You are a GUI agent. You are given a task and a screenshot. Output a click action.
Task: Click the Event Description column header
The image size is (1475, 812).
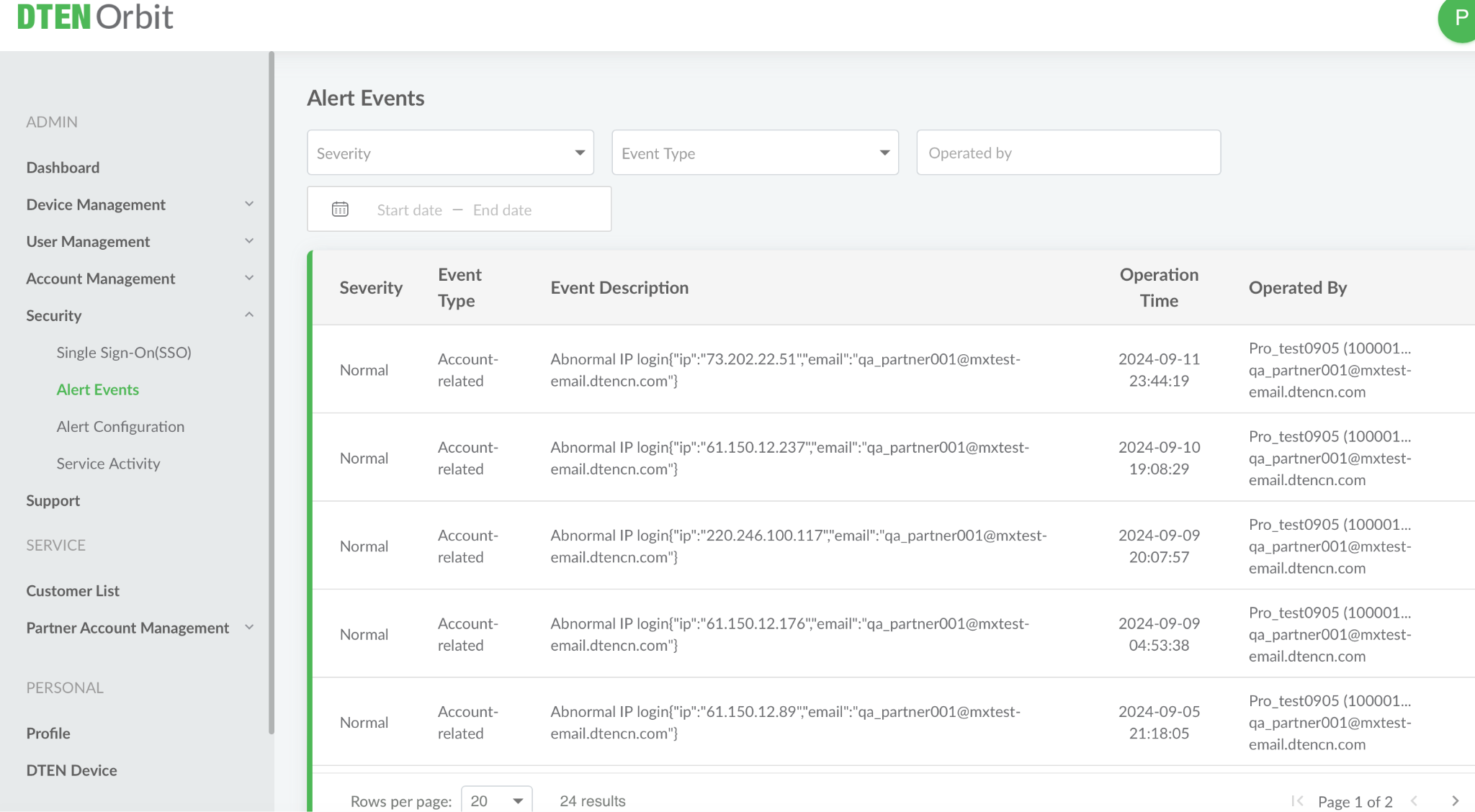(619, 288)
